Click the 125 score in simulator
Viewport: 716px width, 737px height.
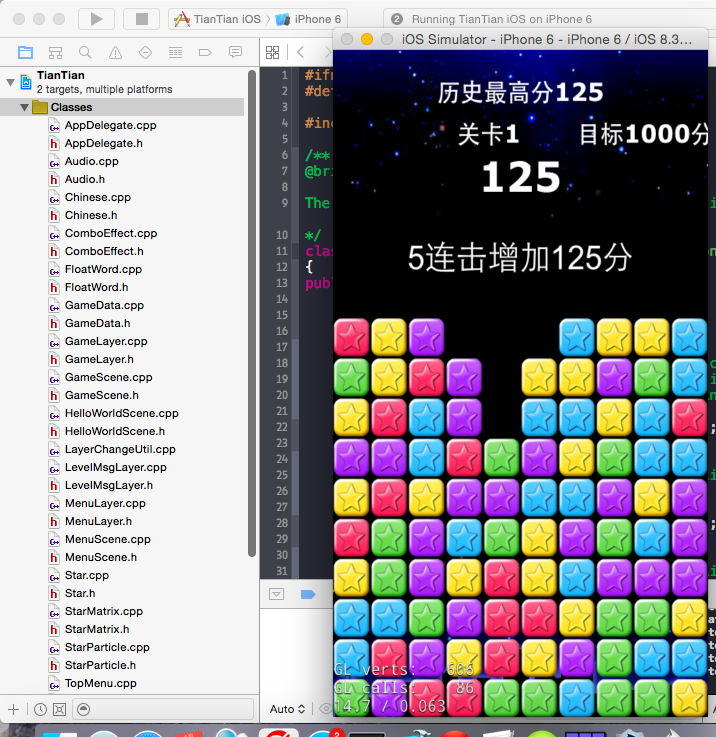pos(521,177)
